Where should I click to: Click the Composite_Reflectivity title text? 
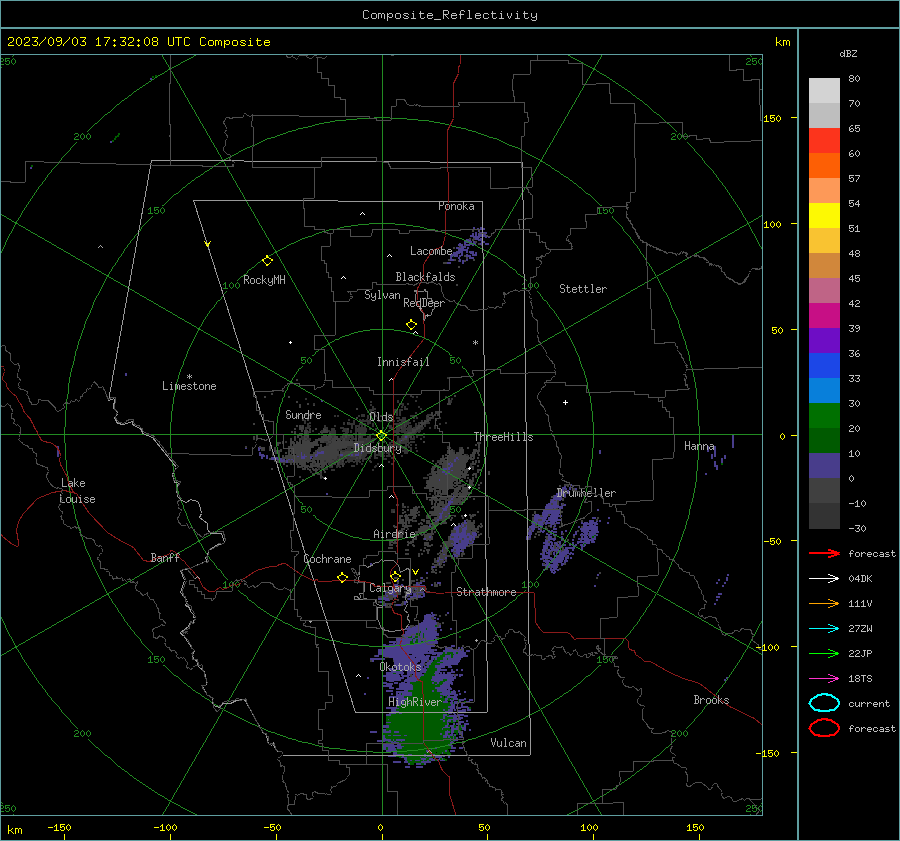(x=449, y=15)
